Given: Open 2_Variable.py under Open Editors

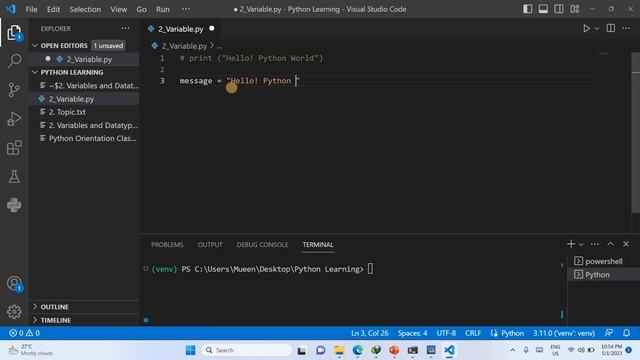Looking at the screenshot, I should point(84,59).
